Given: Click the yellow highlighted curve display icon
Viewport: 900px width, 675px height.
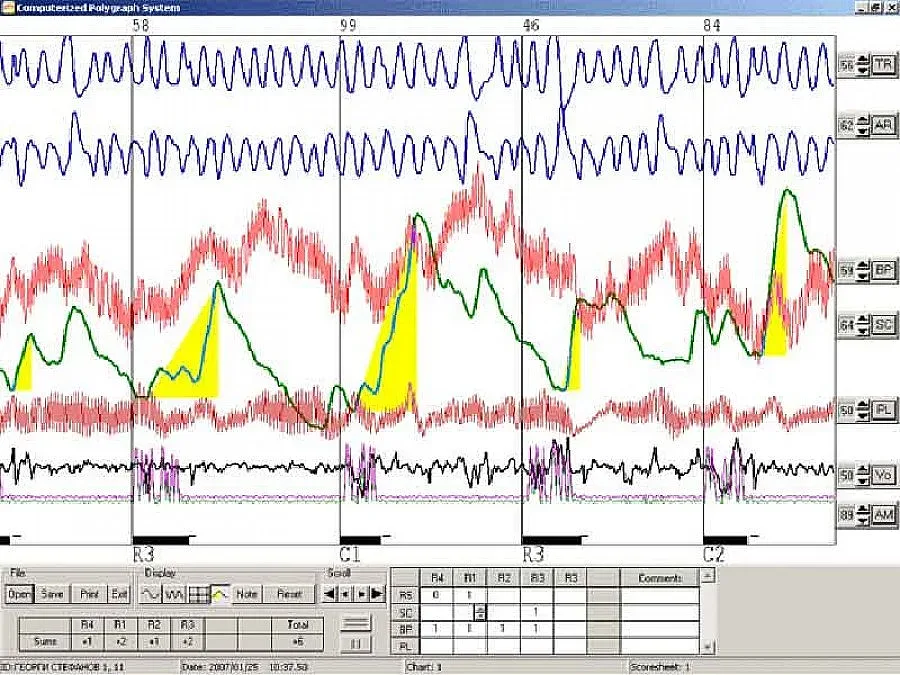Looking at the screenshot, I should click(x=220, y=593).
